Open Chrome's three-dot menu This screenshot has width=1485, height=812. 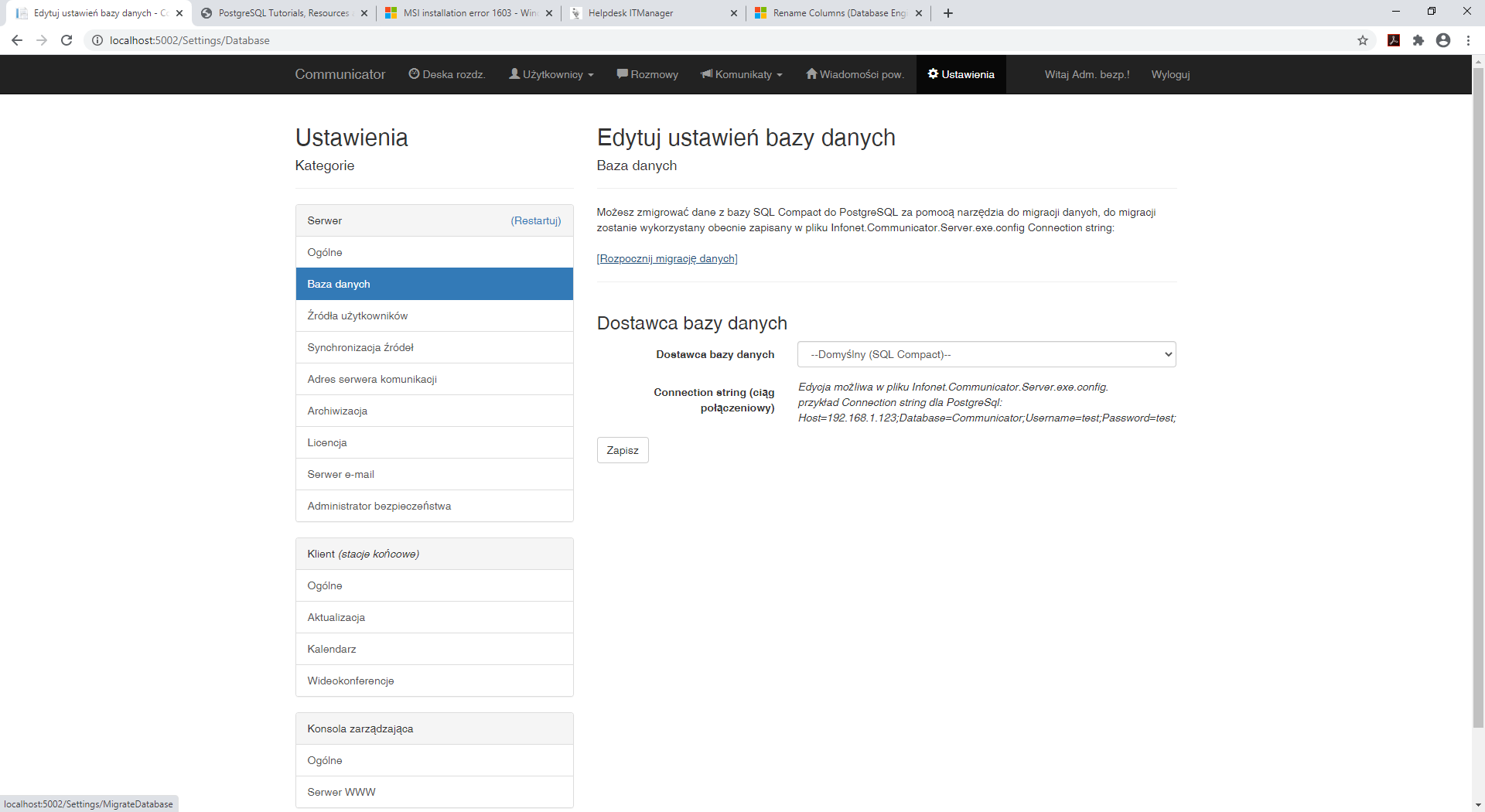pyautogui.click(x=1468, y=40)
